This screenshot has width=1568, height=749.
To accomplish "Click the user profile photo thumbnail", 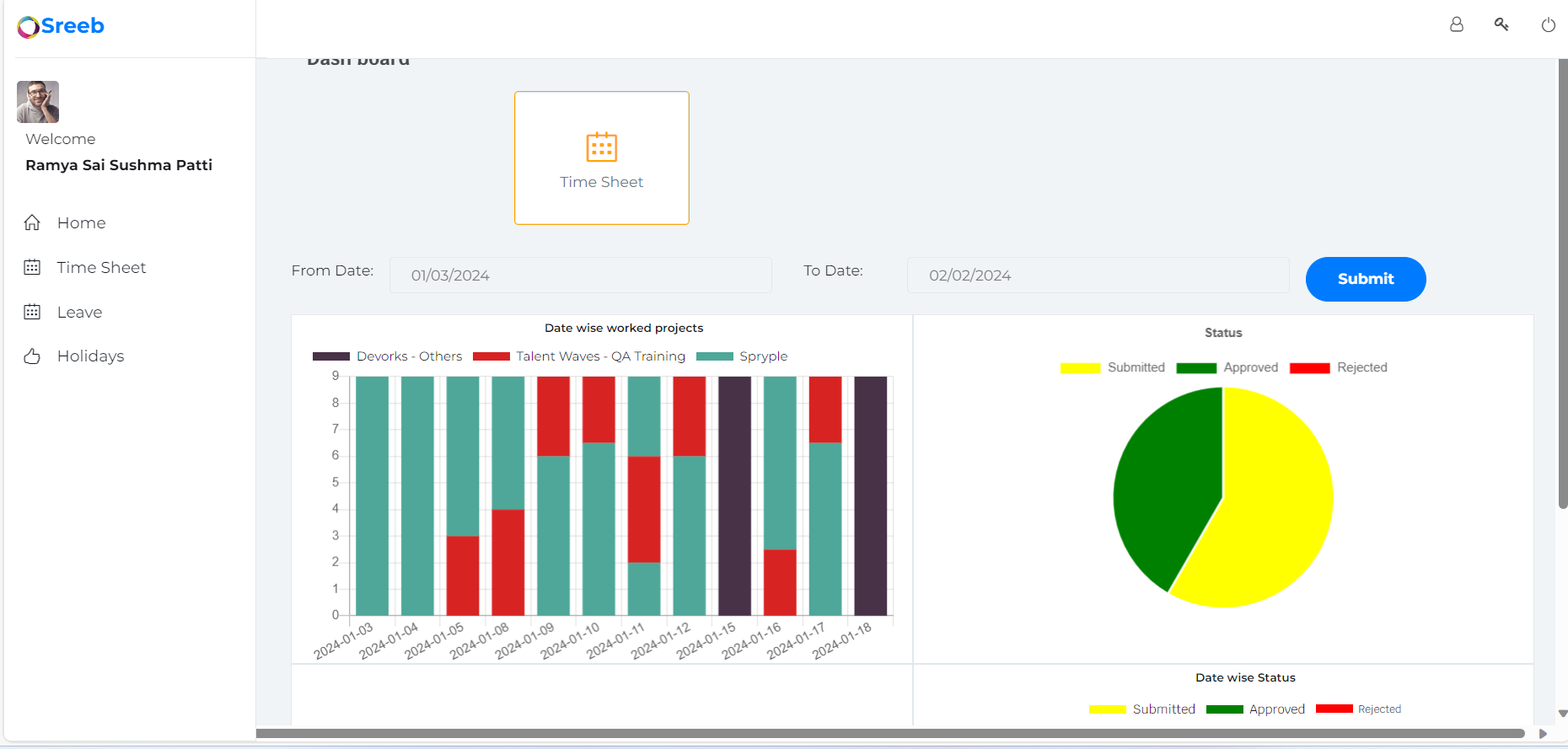I will pos(38,102).
